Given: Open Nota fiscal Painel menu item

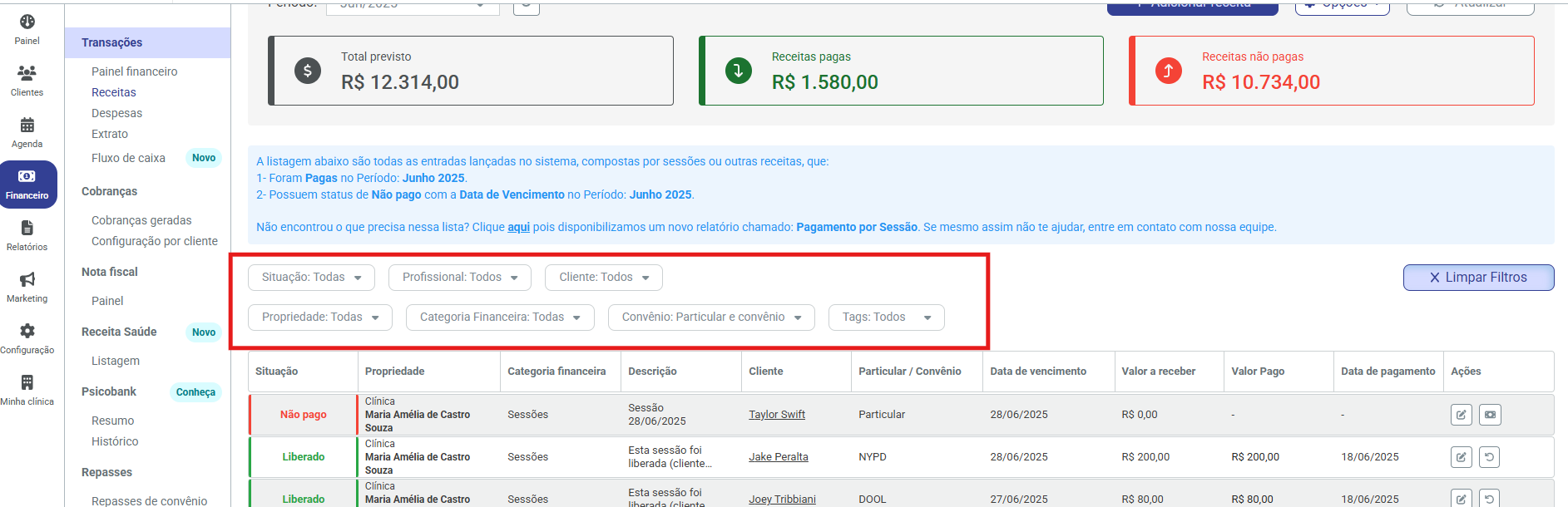Looking at the screenshot, I should tap(107, 301).
